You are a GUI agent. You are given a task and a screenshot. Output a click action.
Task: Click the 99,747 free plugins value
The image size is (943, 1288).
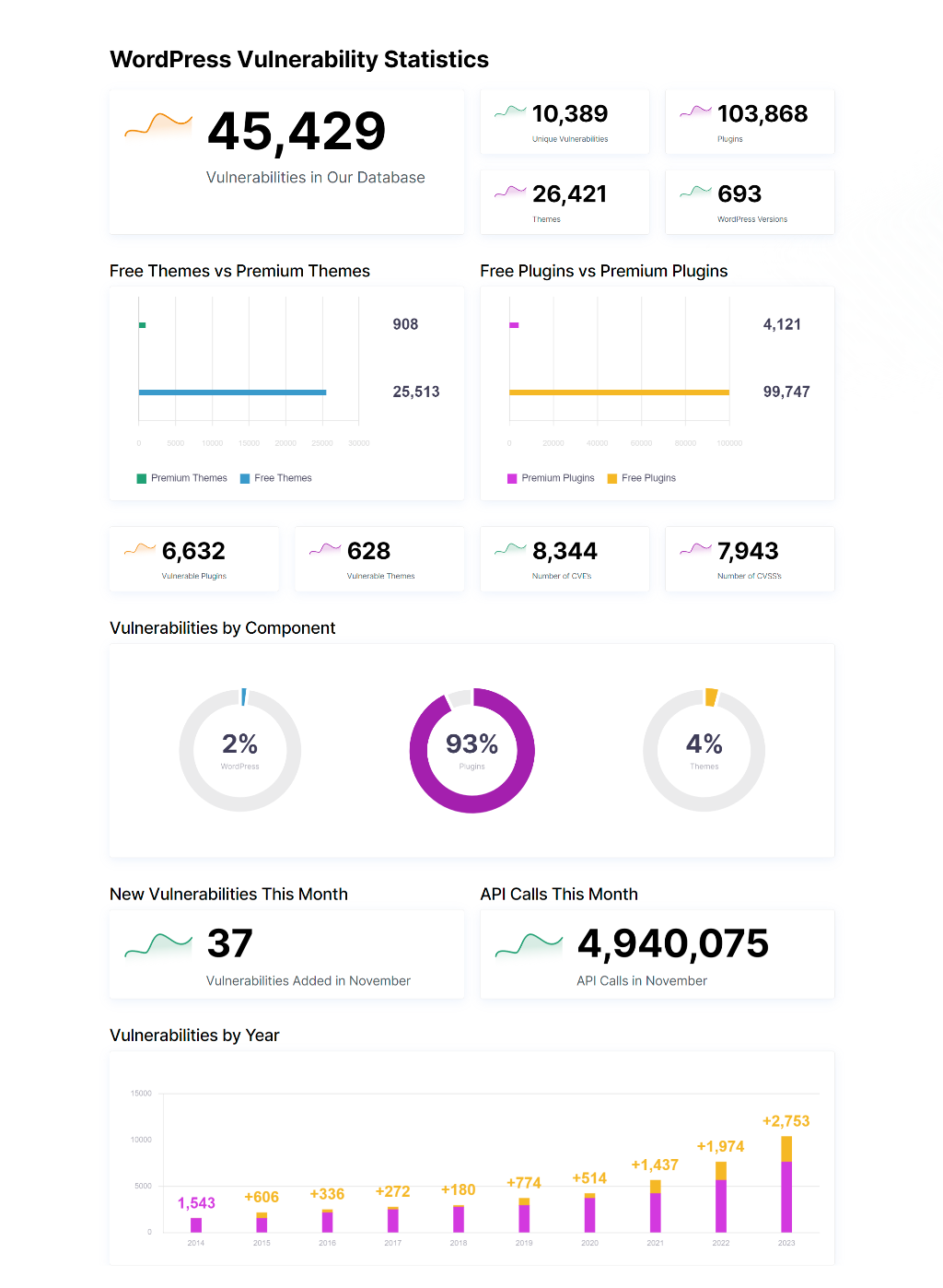786,392
